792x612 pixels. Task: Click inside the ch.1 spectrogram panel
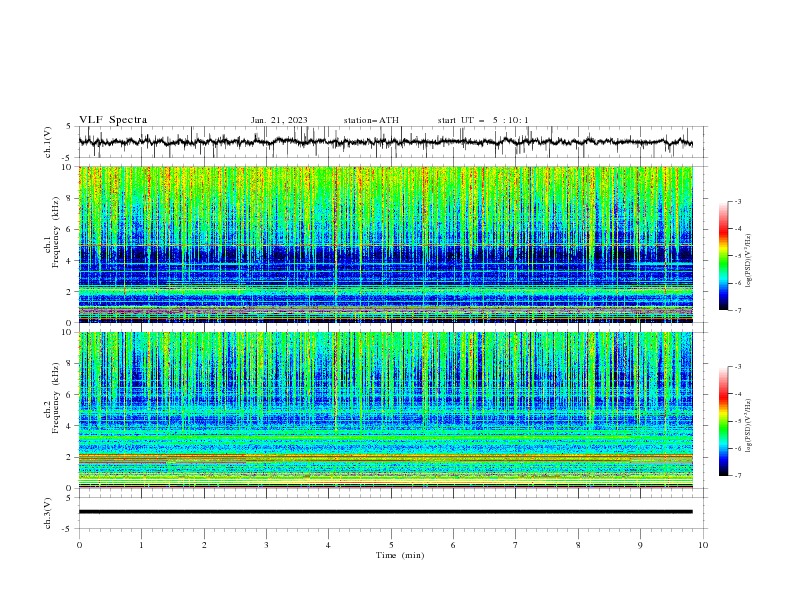386,244
